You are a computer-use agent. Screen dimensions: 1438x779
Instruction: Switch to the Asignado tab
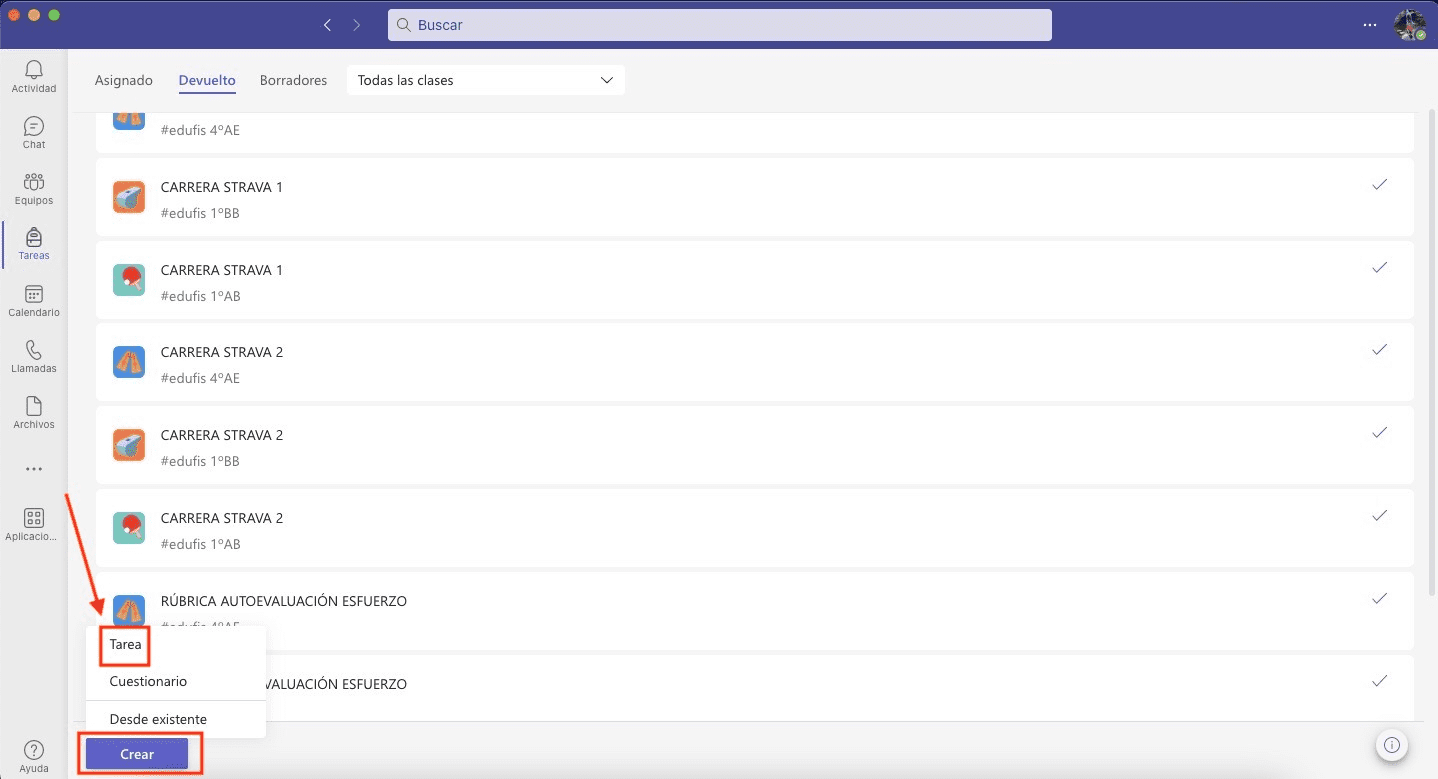pyautogui.click(x=123, y=80)
